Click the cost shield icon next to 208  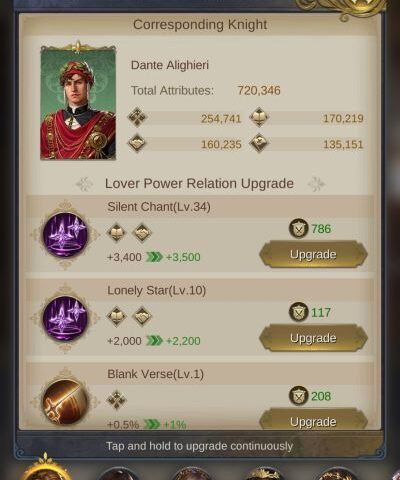(x=298, y=396)
